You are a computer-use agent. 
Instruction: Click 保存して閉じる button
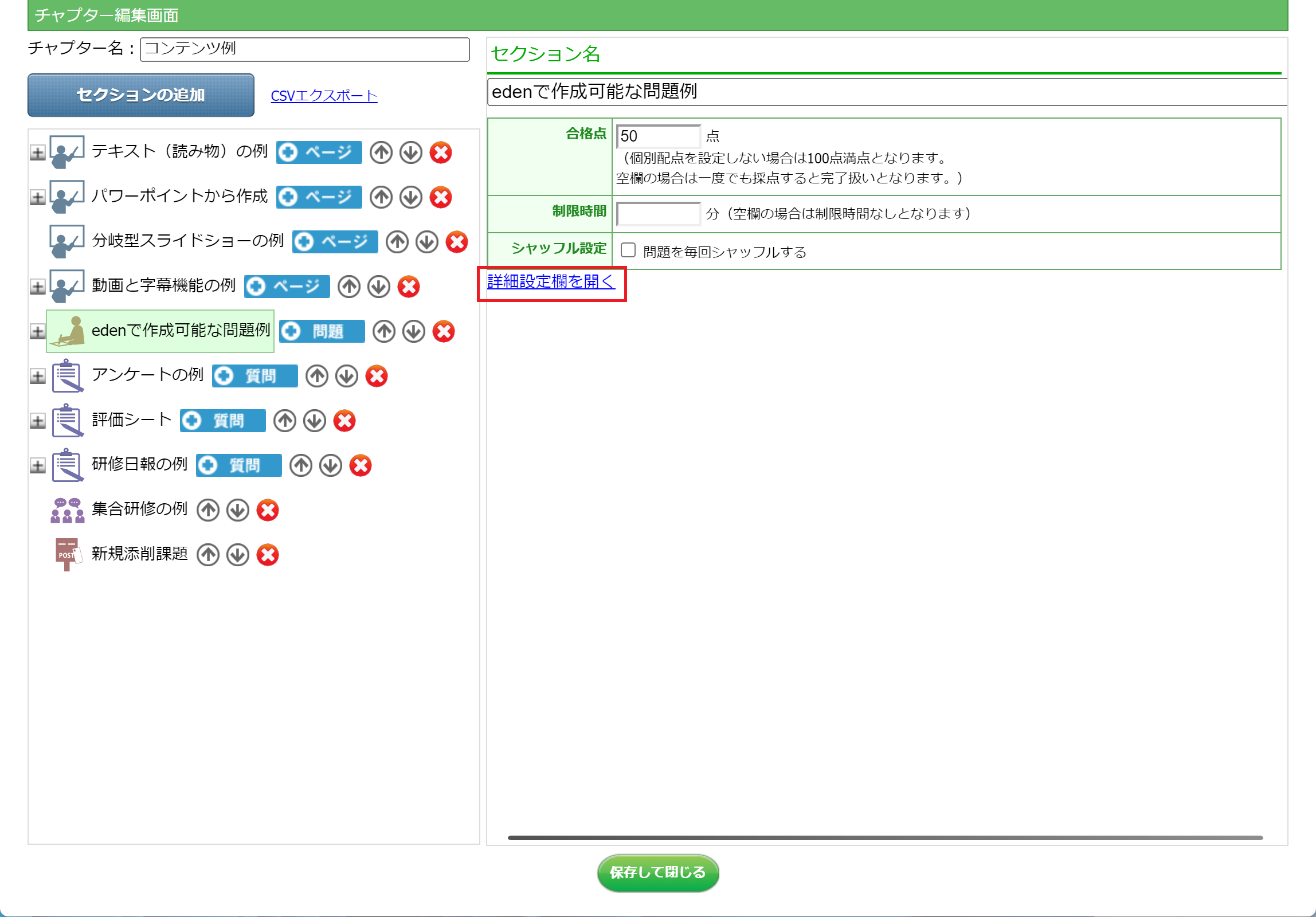[x=658, y=872]
